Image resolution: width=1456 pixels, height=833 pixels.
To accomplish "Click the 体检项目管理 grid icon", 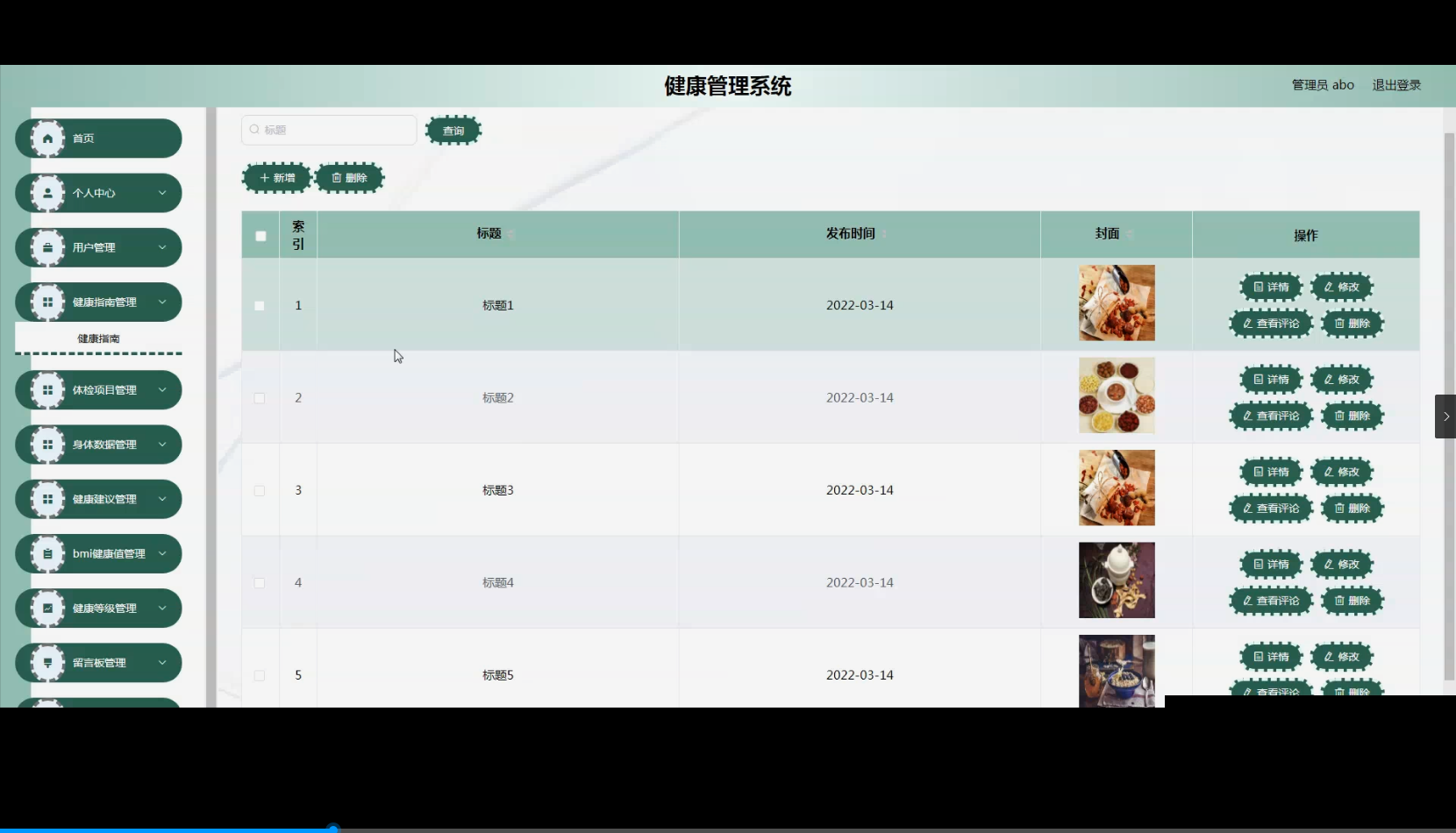I will (x=48, y=390).
